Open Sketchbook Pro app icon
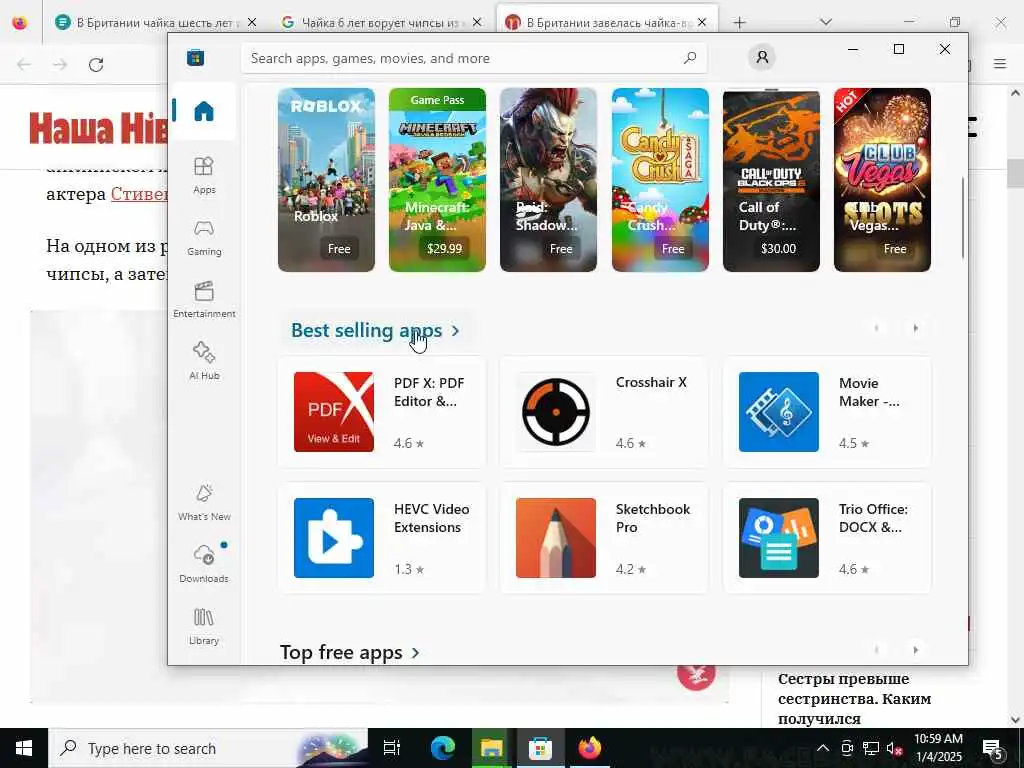The image size is (1024, 768). click(x=556, y=538)
